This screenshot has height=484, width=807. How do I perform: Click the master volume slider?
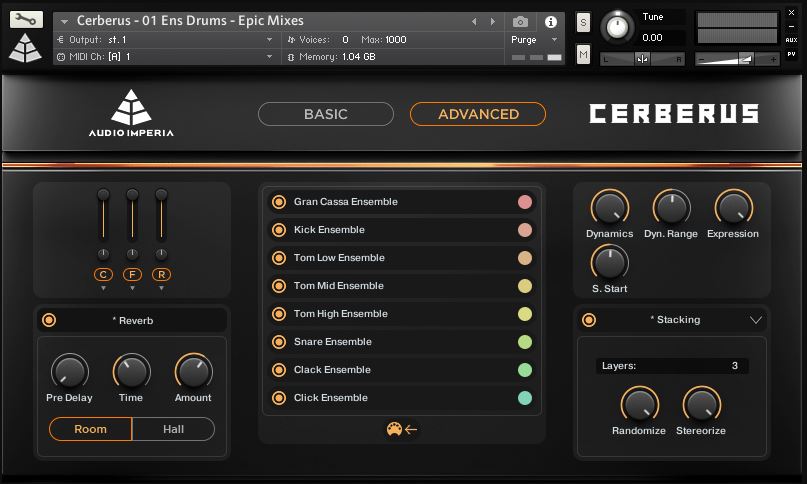(x=737, y=59)
